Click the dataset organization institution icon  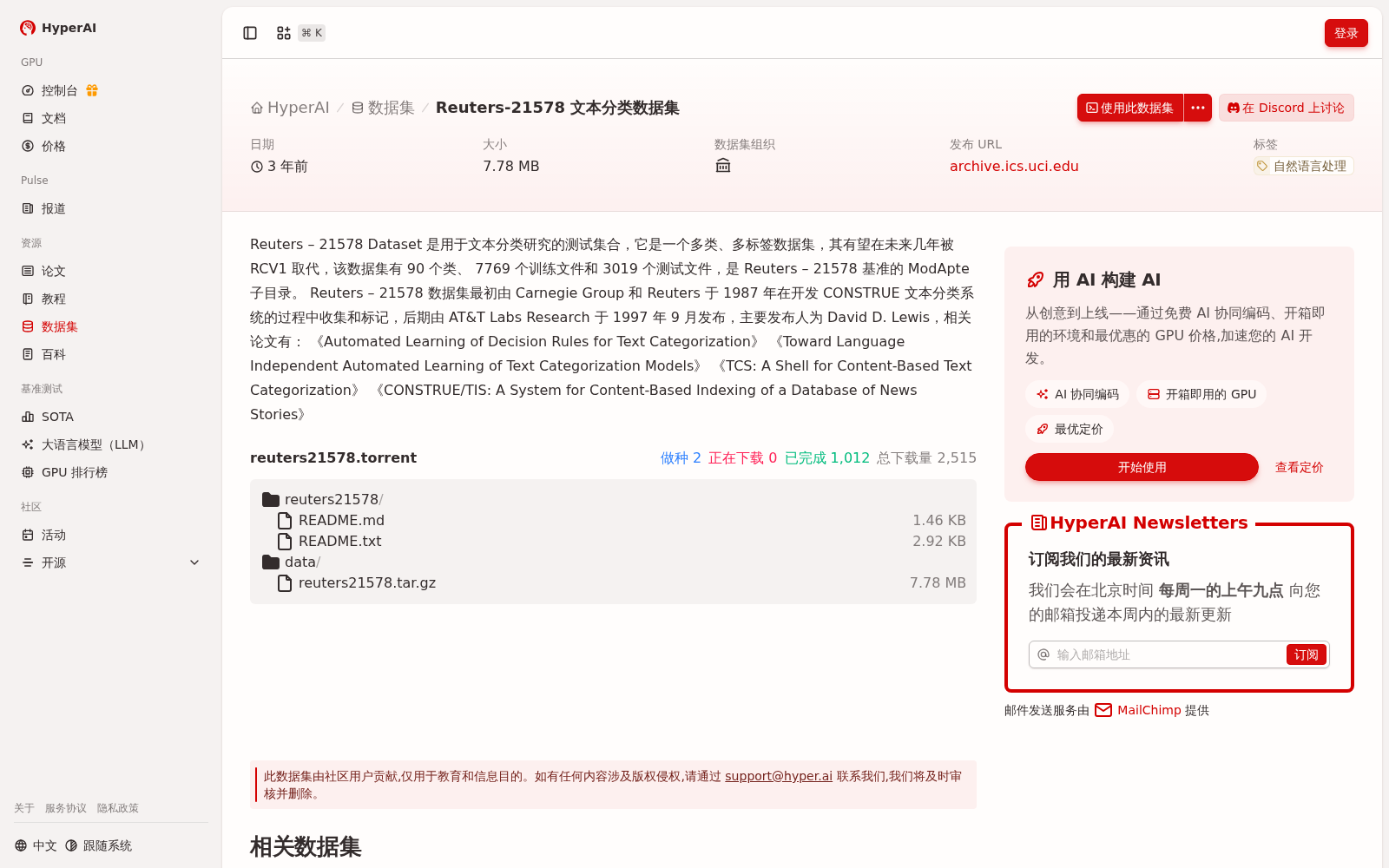coord(723,166)
